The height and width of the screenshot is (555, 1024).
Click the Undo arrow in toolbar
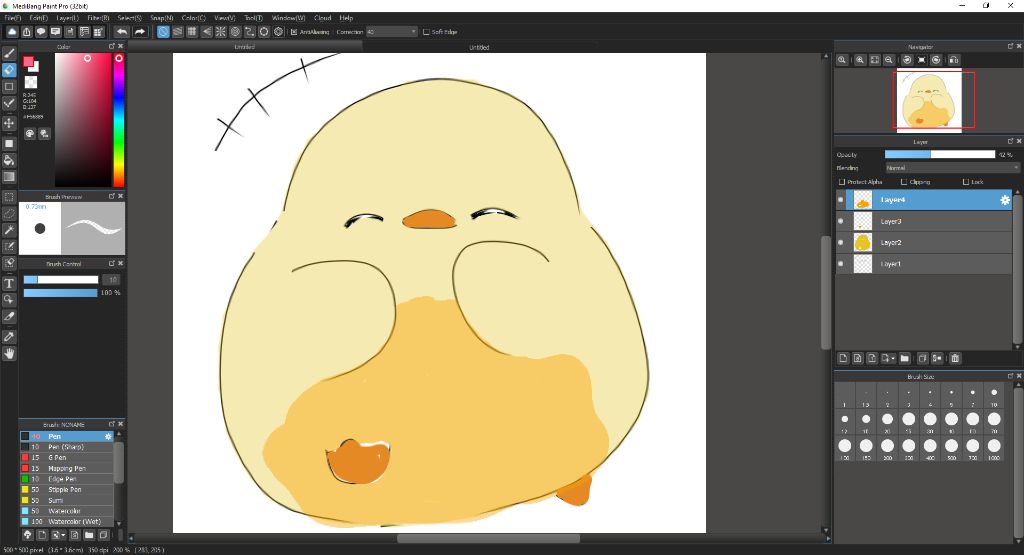(122, 31)
